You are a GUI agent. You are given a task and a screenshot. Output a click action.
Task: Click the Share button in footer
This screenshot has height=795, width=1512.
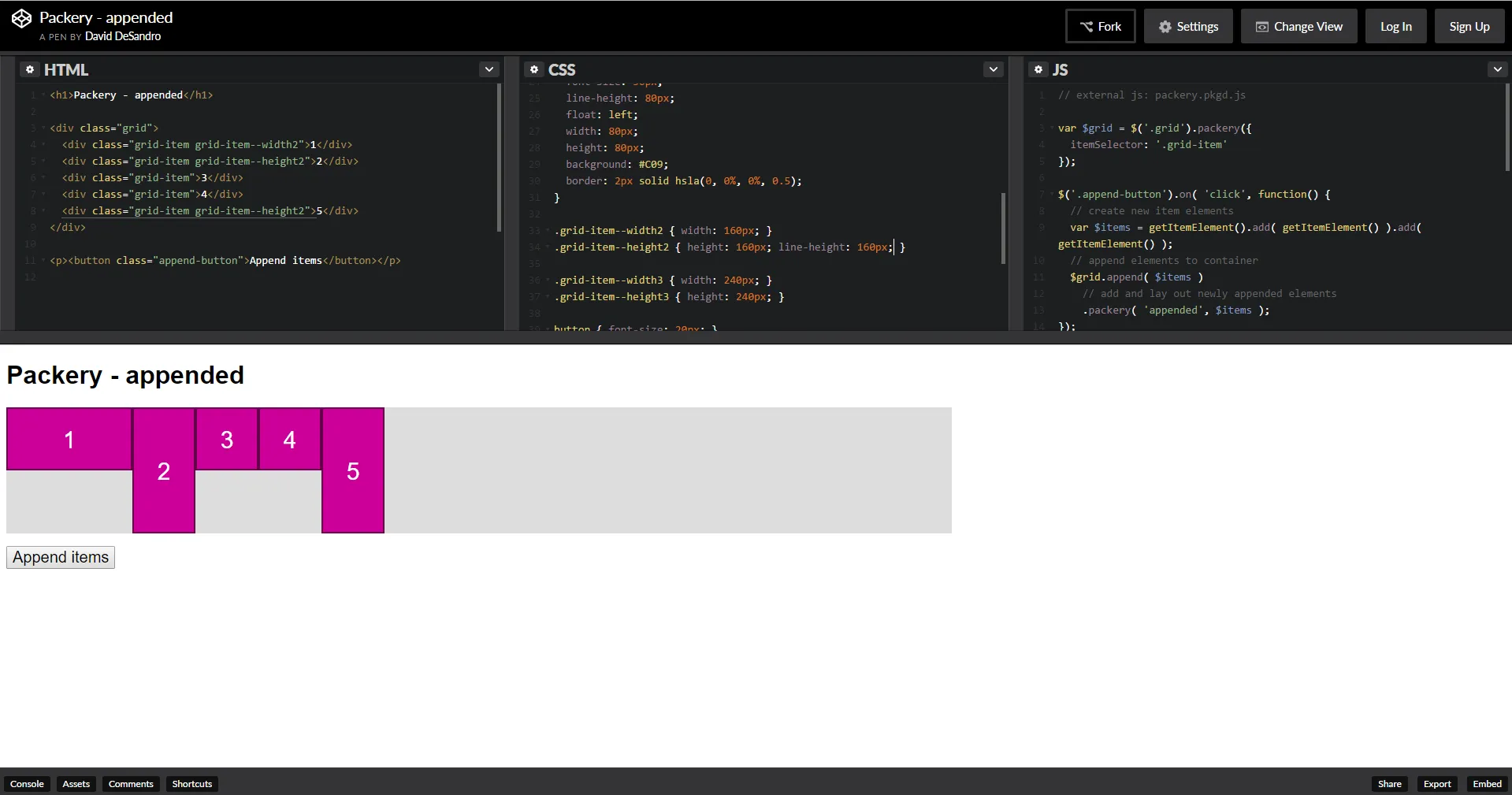point(1390,784)
